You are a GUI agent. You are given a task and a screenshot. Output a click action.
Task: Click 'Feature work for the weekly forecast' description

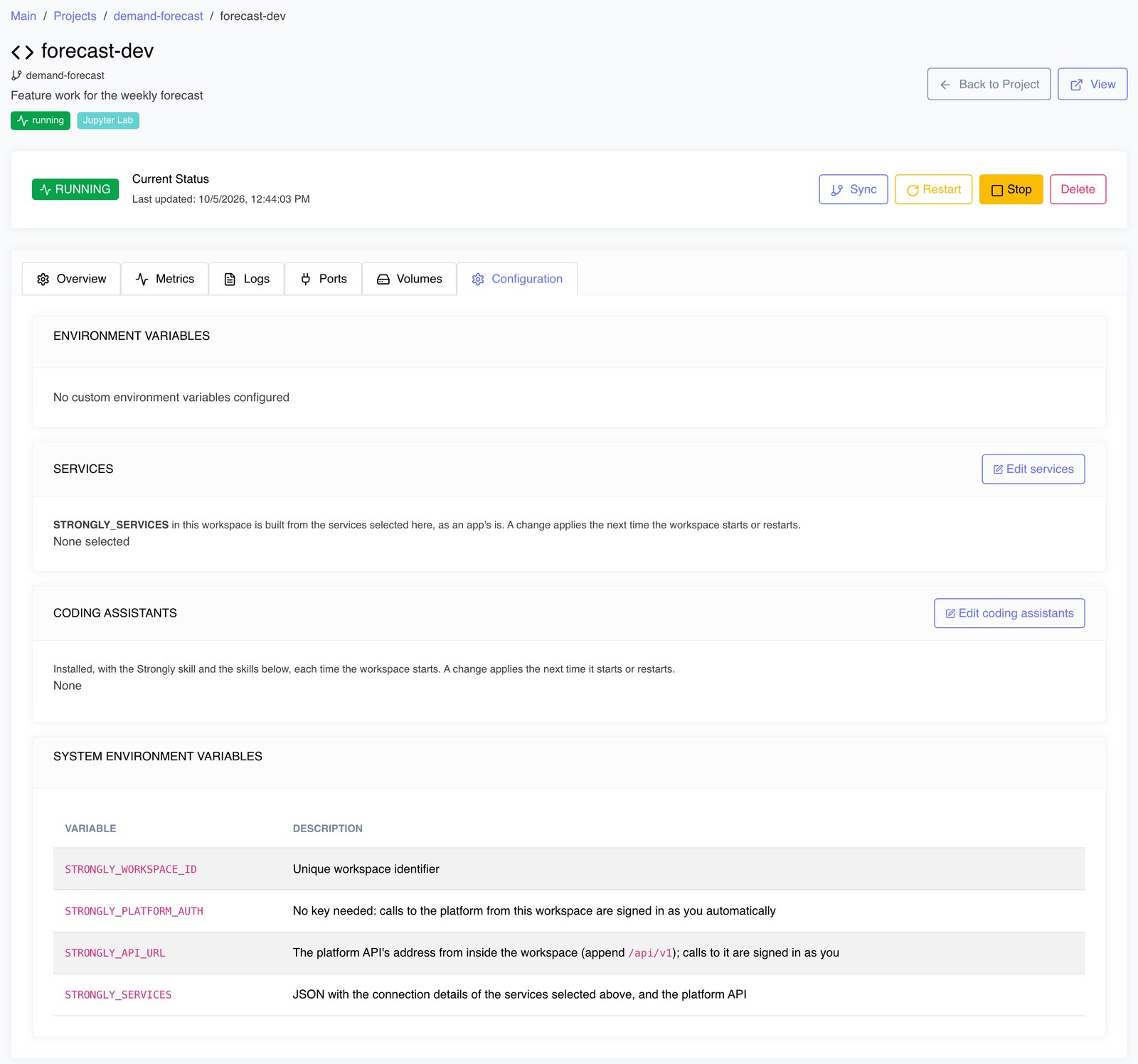[107, 95]
